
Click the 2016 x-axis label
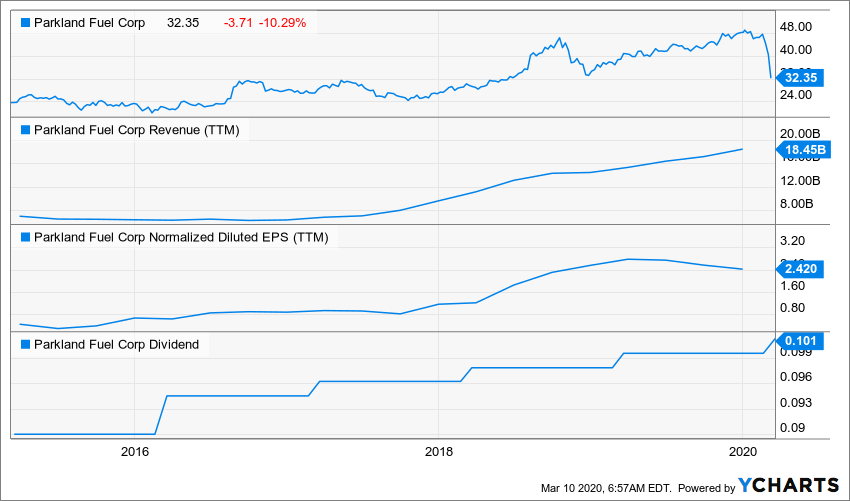tap(135, 451)
